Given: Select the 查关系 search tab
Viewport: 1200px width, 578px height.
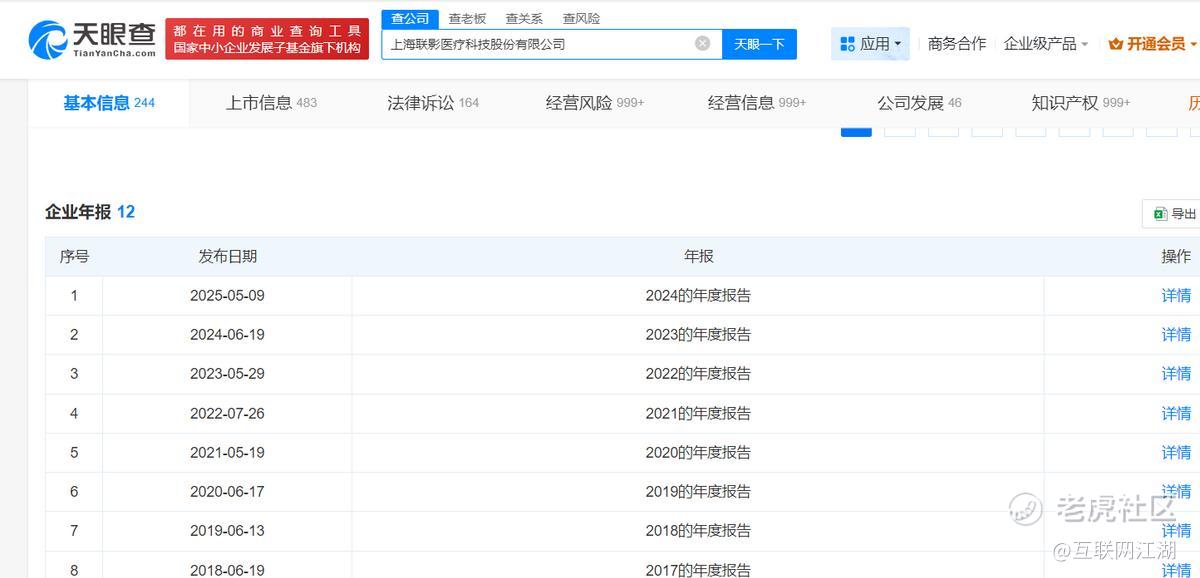Looking at the screenshot, I should (x=524, y=19).
